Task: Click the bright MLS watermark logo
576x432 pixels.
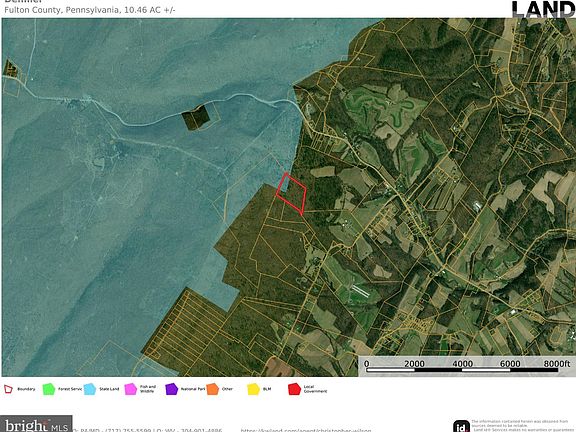Action: tap(36, 424)
